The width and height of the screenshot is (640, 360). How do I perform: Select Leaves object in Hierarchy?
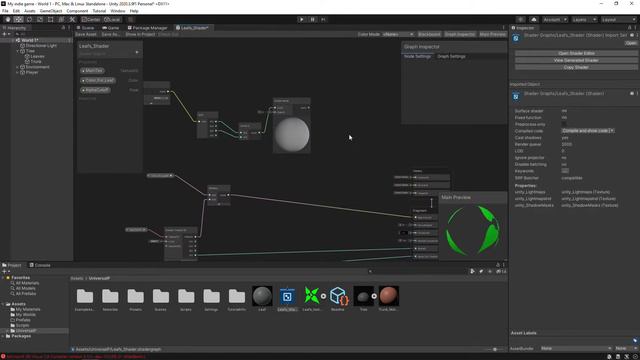pyautogui.click(x=38, y=56)
